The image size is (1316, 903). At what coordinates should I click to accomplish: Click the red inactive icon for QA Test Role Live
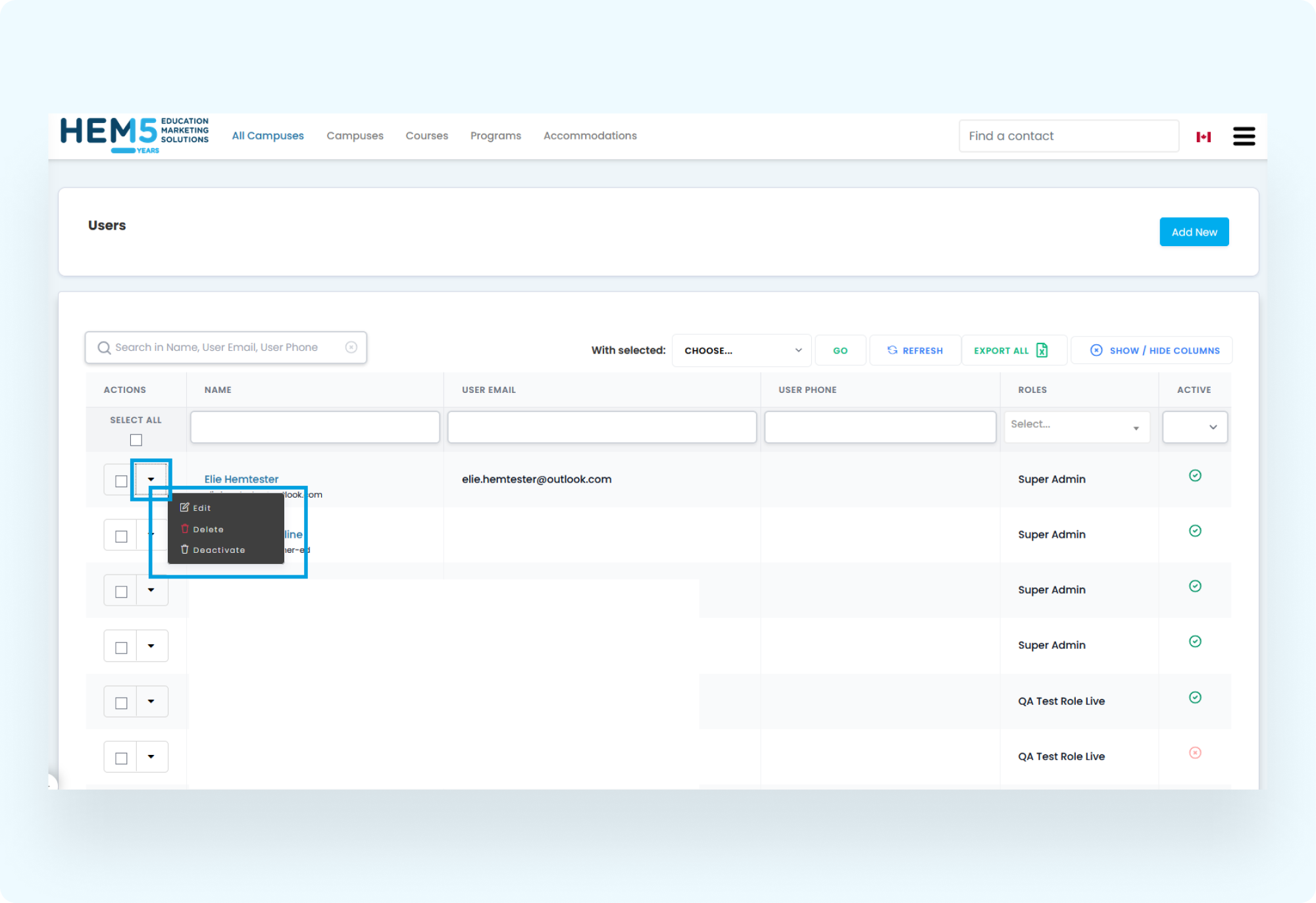pos(1195,752)
